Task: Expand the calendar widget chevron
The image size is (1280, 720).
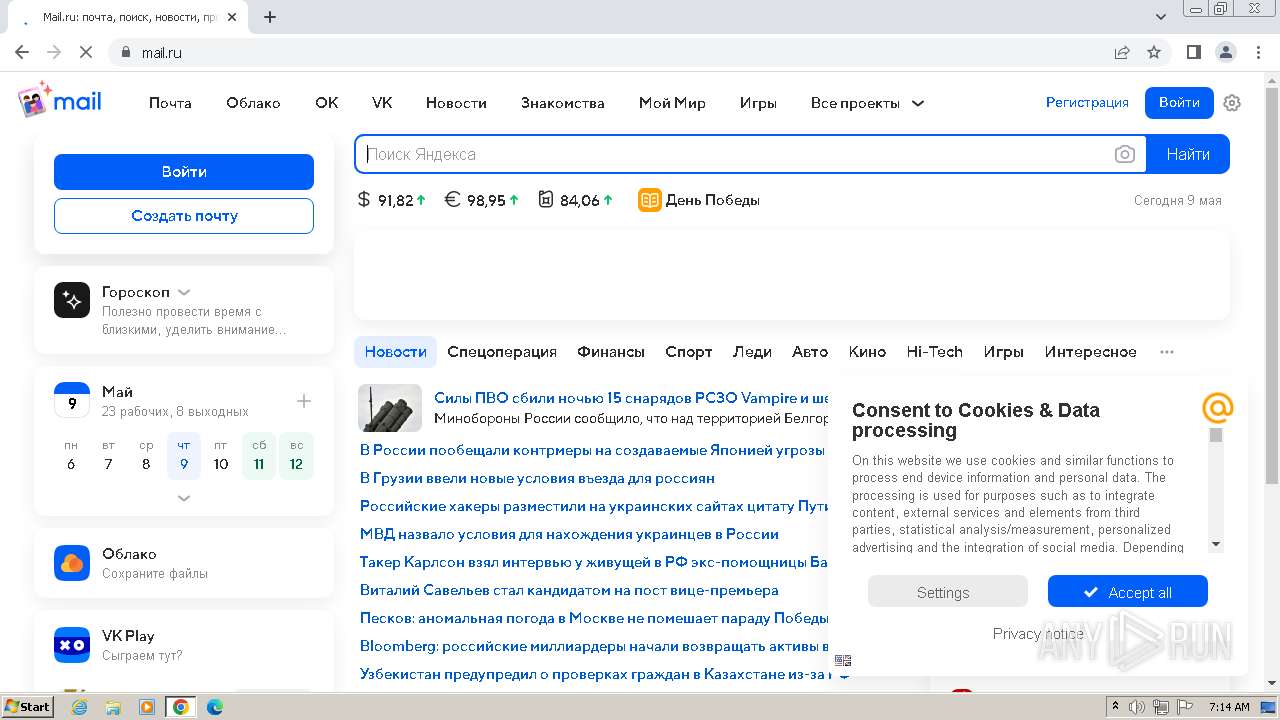Action: [x=184, y=497]
